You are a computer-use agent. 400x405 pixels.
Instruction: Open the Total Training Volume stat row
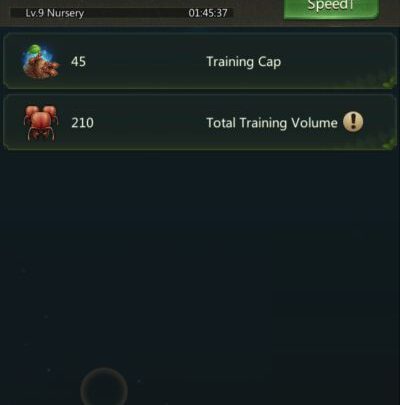coord(200,122)
